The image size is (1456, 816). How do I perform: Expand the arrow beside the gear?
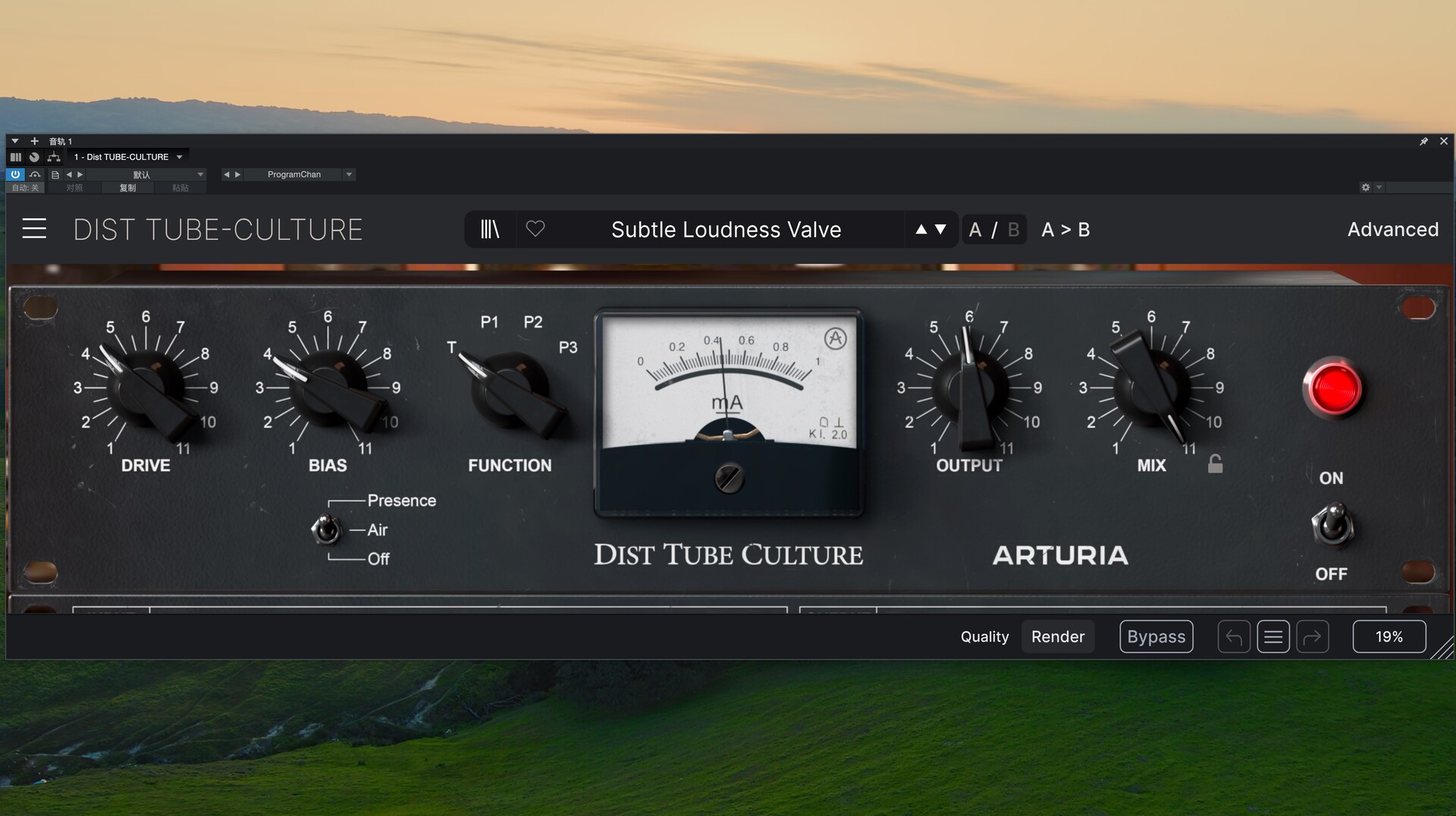coord(1379,187)
